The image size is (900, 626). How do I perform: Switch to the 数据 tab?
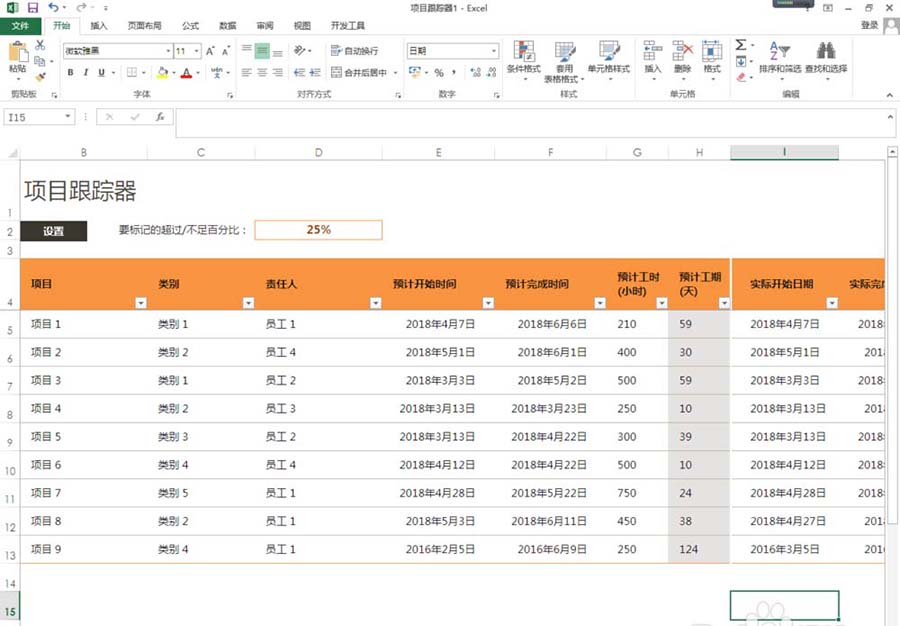pos(227,26)
